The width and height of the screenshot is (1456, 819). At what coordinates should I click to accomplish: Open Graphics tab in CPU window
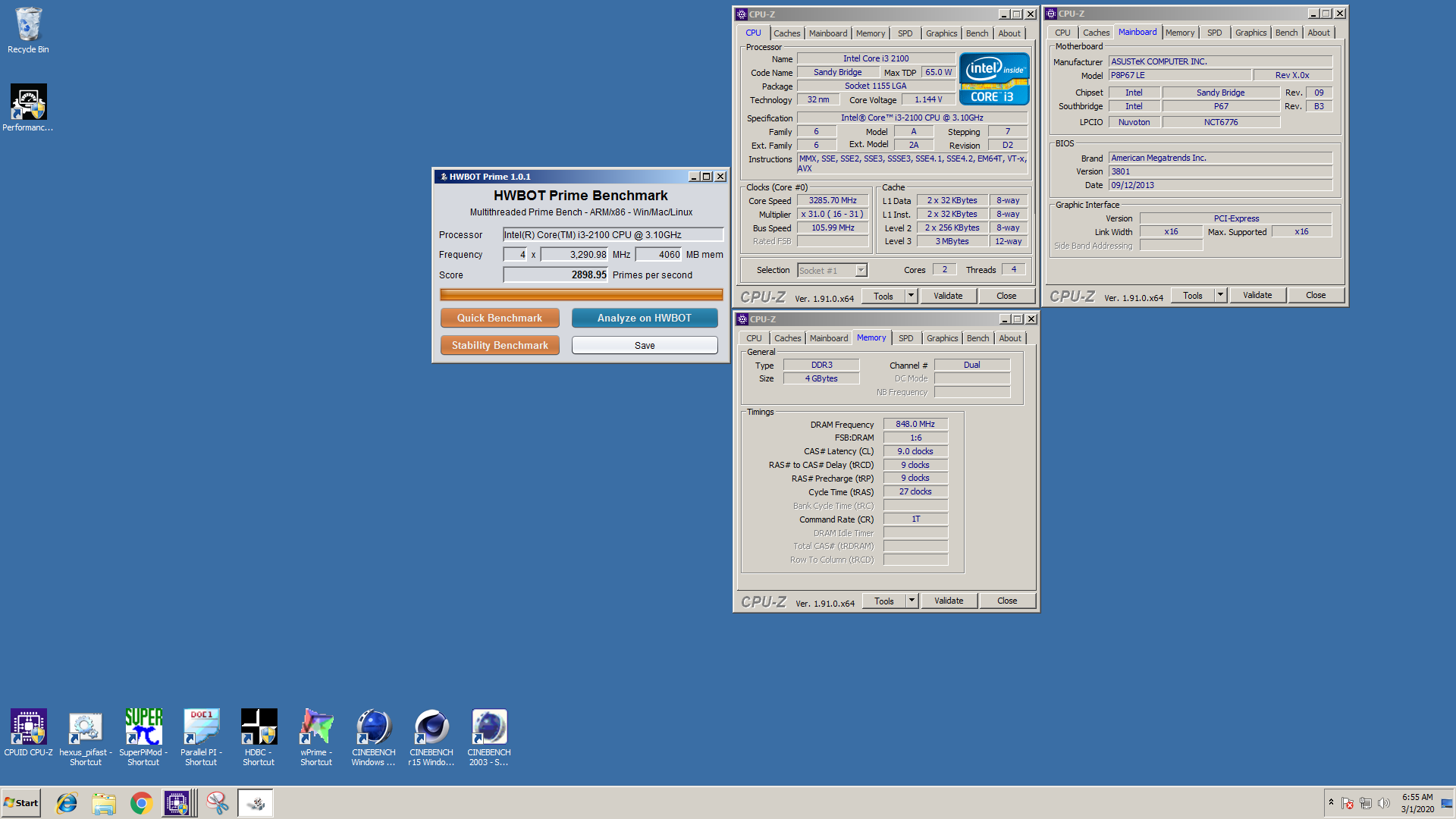pos(942,33)
